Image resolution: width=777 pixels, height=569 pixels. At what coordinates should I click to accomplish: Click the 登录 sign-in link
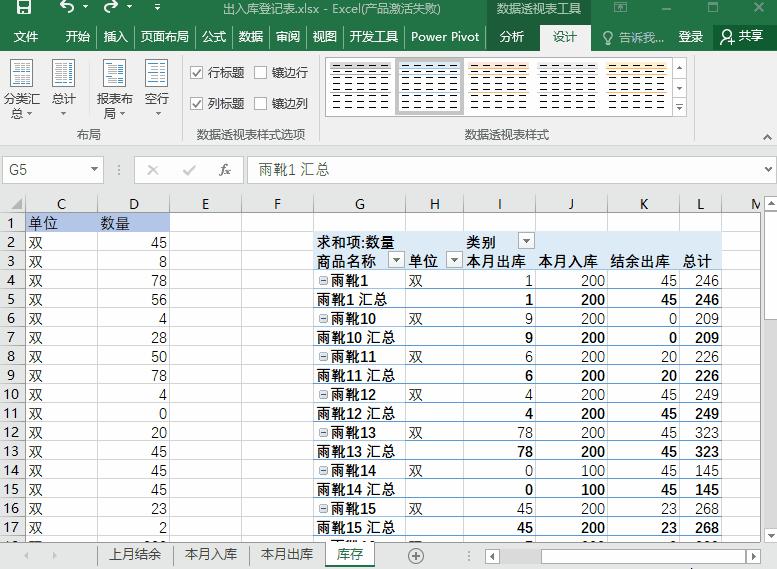690,37
